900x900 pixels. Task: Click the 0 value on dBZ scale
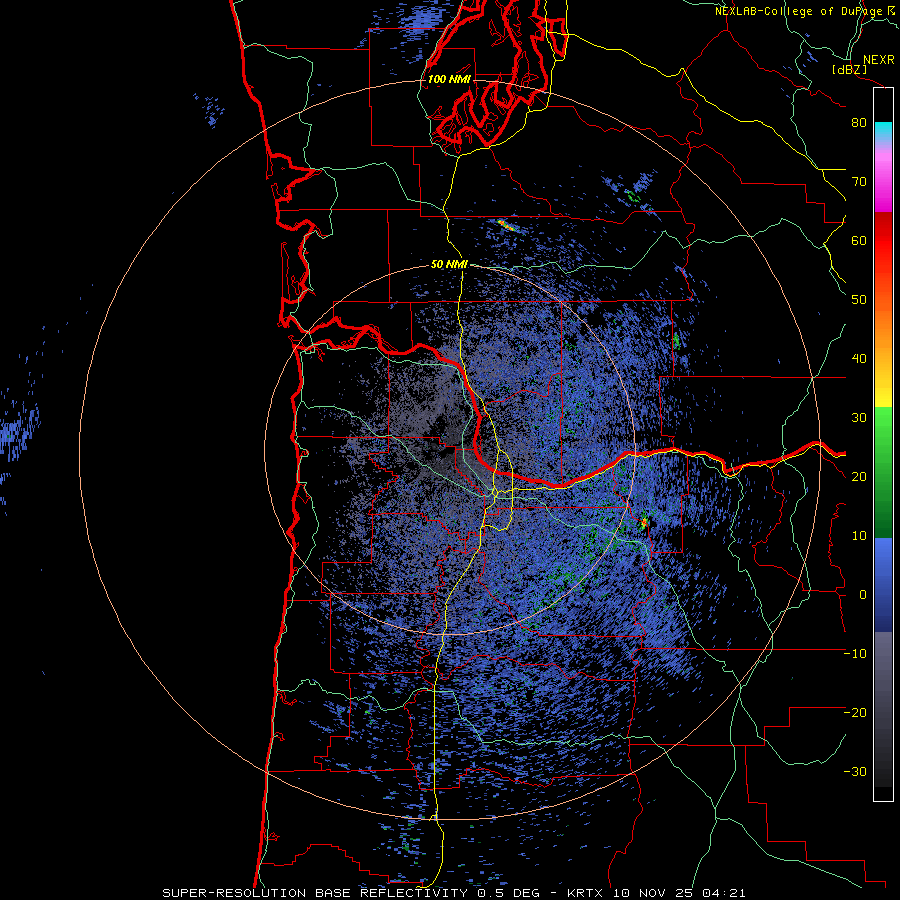pos(863,595)
